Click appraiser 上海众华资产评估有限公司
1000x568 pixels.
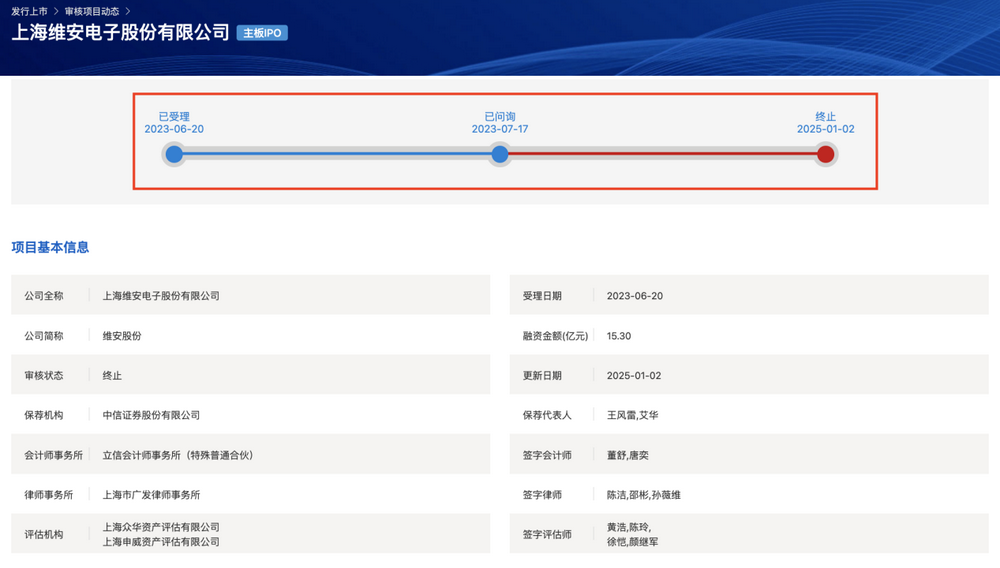(161, 527)
